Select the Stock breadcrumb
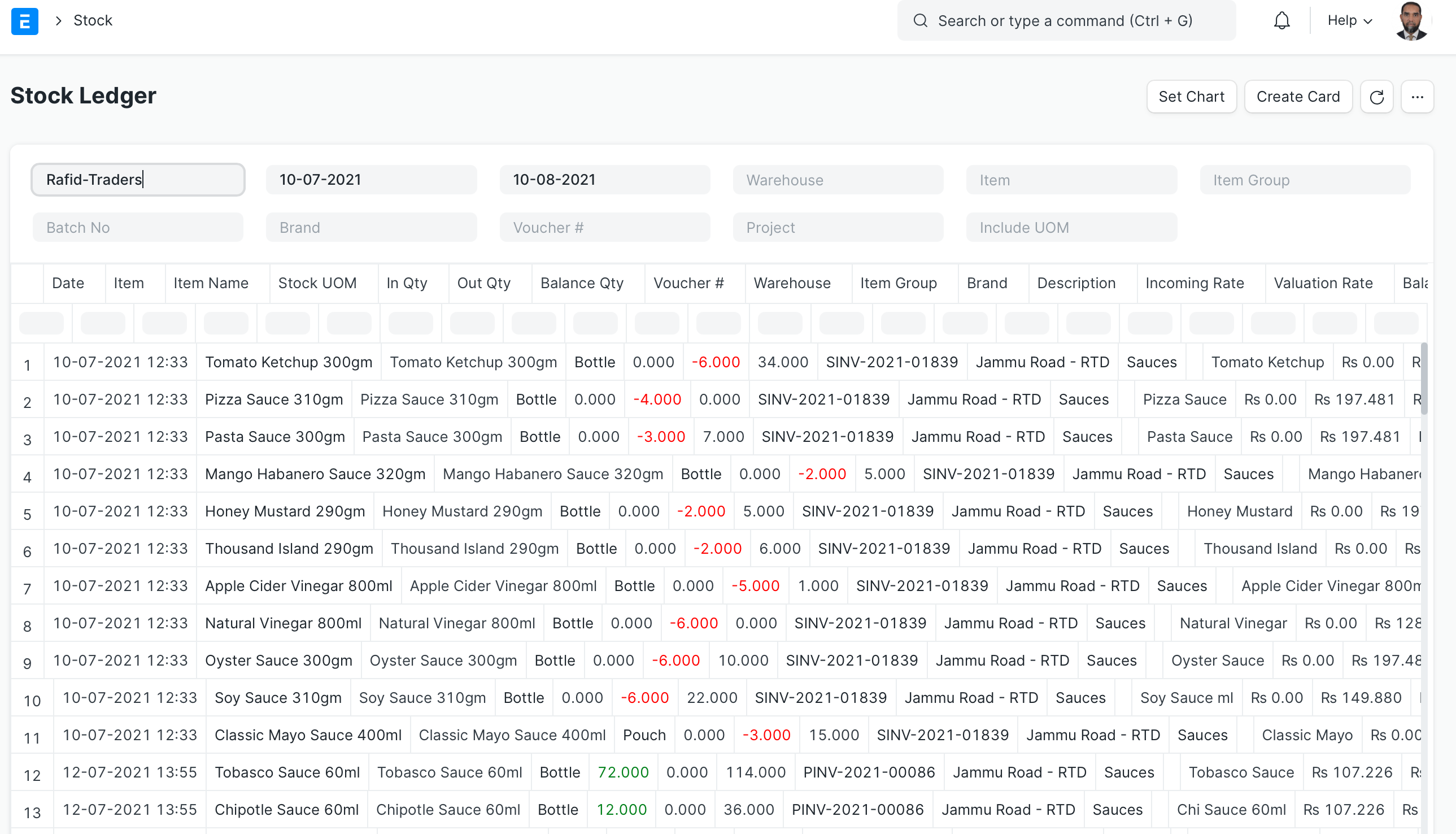 click(93, 20)
